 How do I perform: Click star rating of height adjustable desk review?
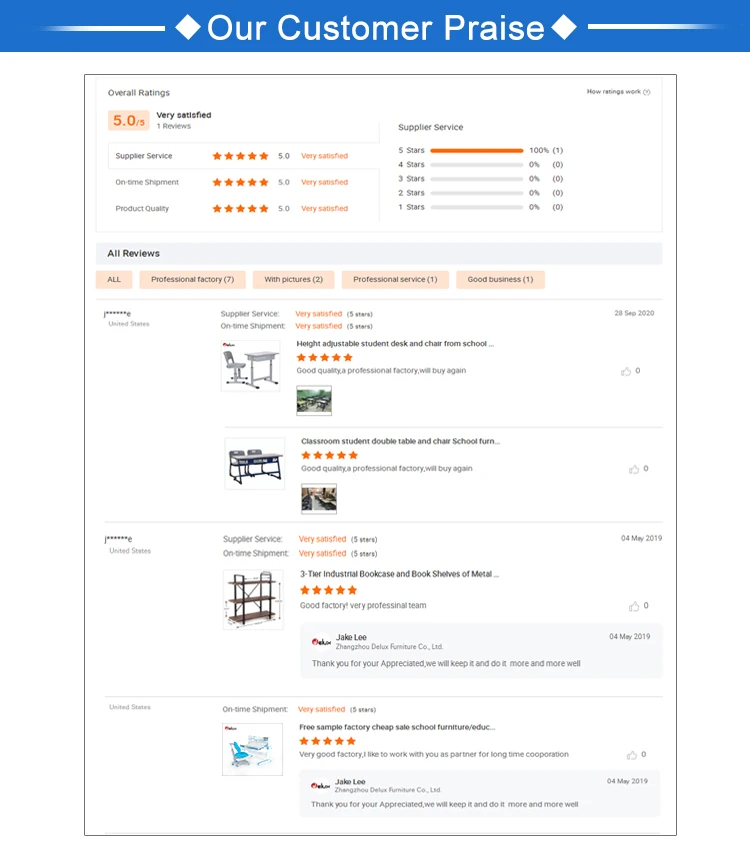click(x=325, y=358)
